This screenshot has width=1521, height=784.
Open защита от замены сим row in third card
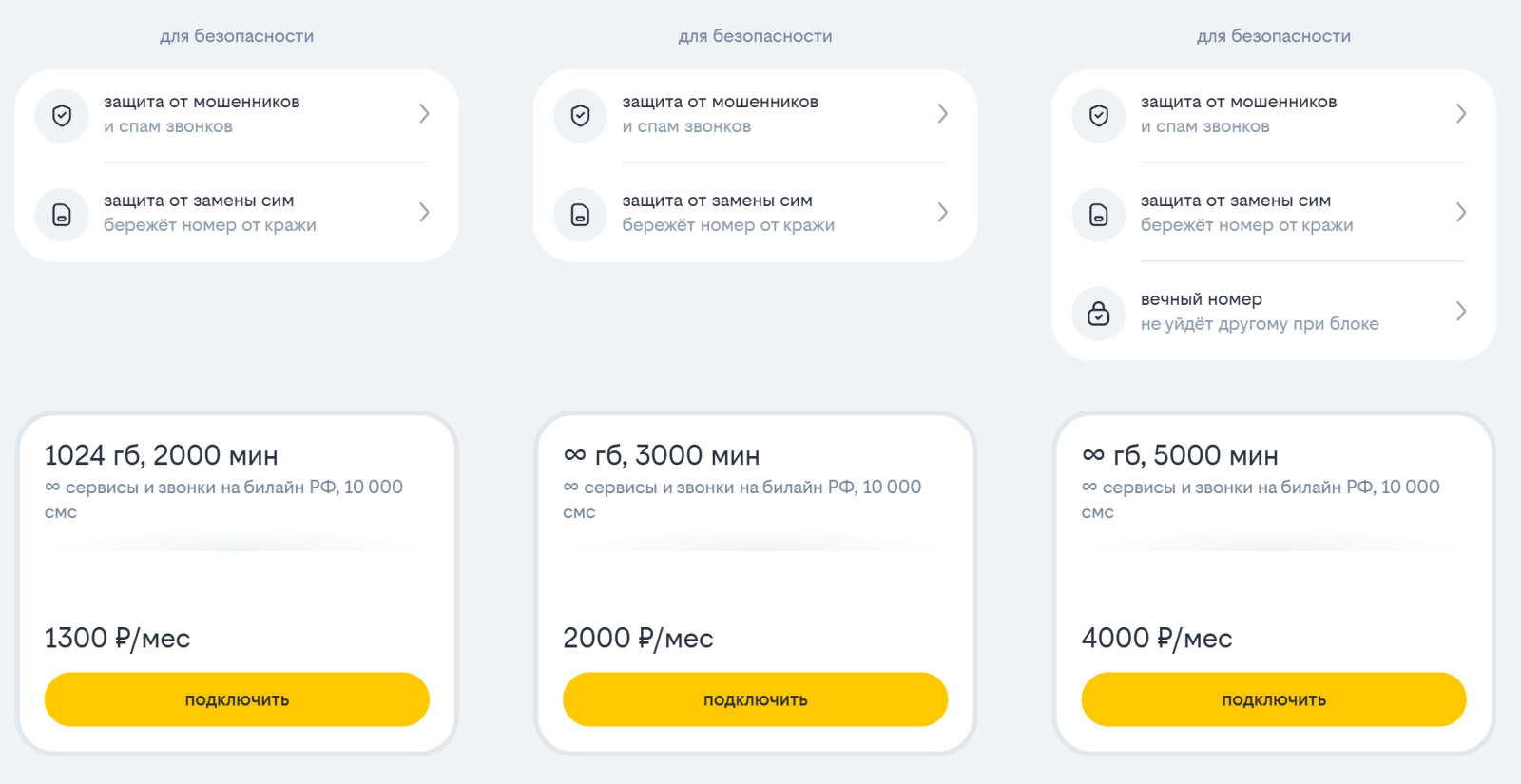1274,213
